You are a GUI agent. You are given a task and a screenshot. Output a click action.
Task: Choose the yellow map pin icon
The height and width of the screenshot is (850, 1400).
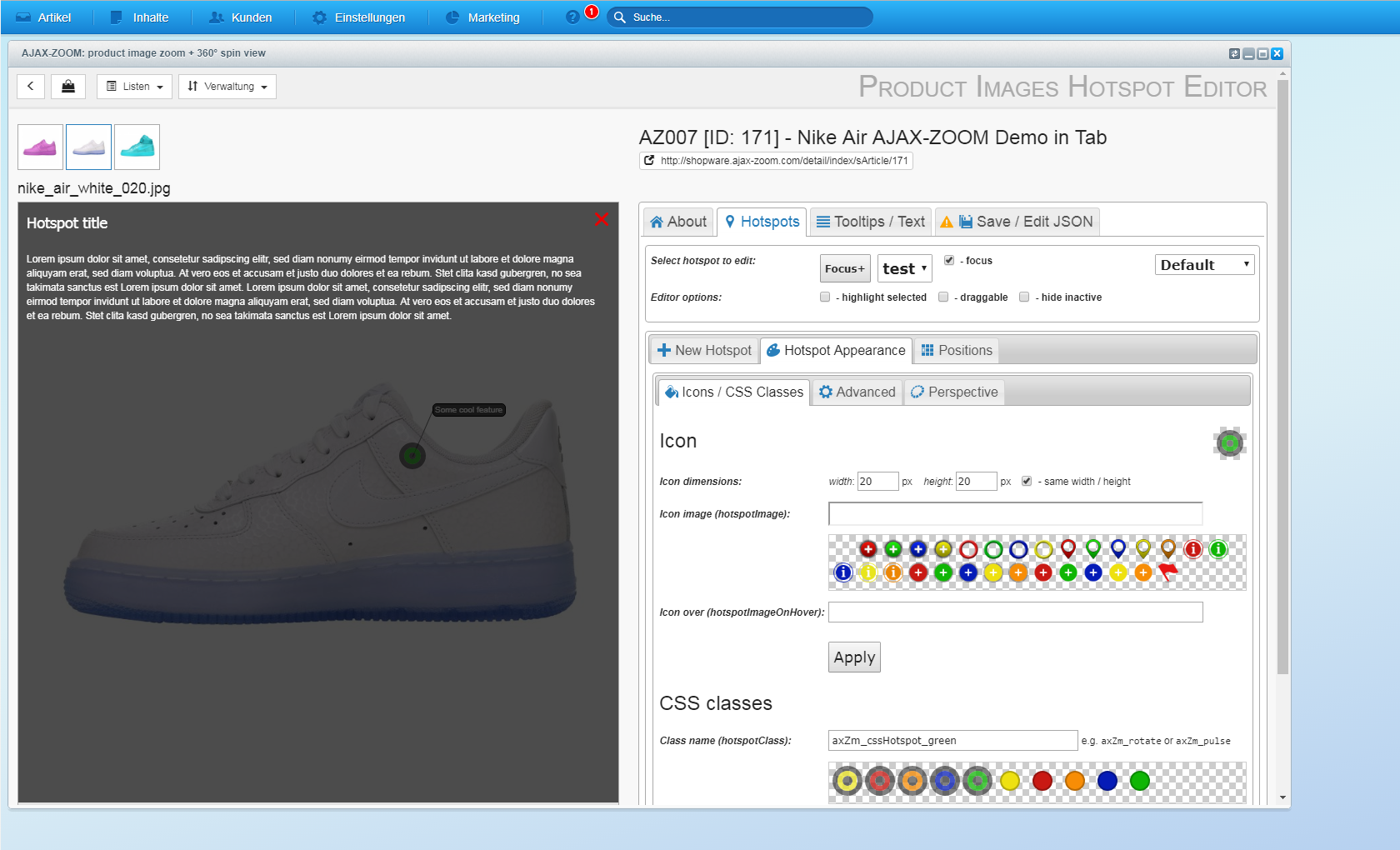[x=1143, y=548]
